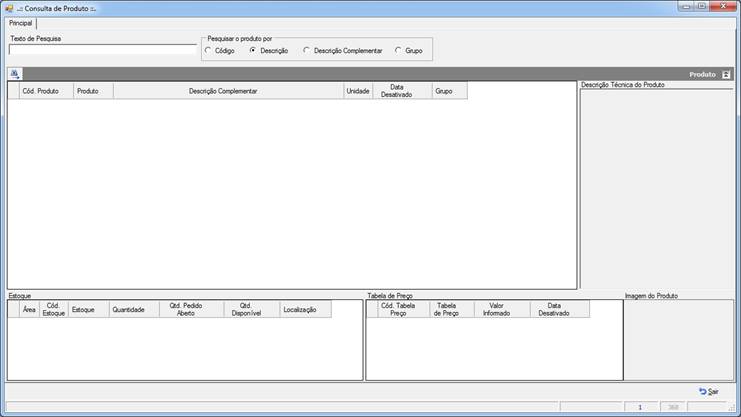The width and height of the screenshot is (741, 417).
Task: Minimize the Consulta de Produto window
Action: pos(686,6)
